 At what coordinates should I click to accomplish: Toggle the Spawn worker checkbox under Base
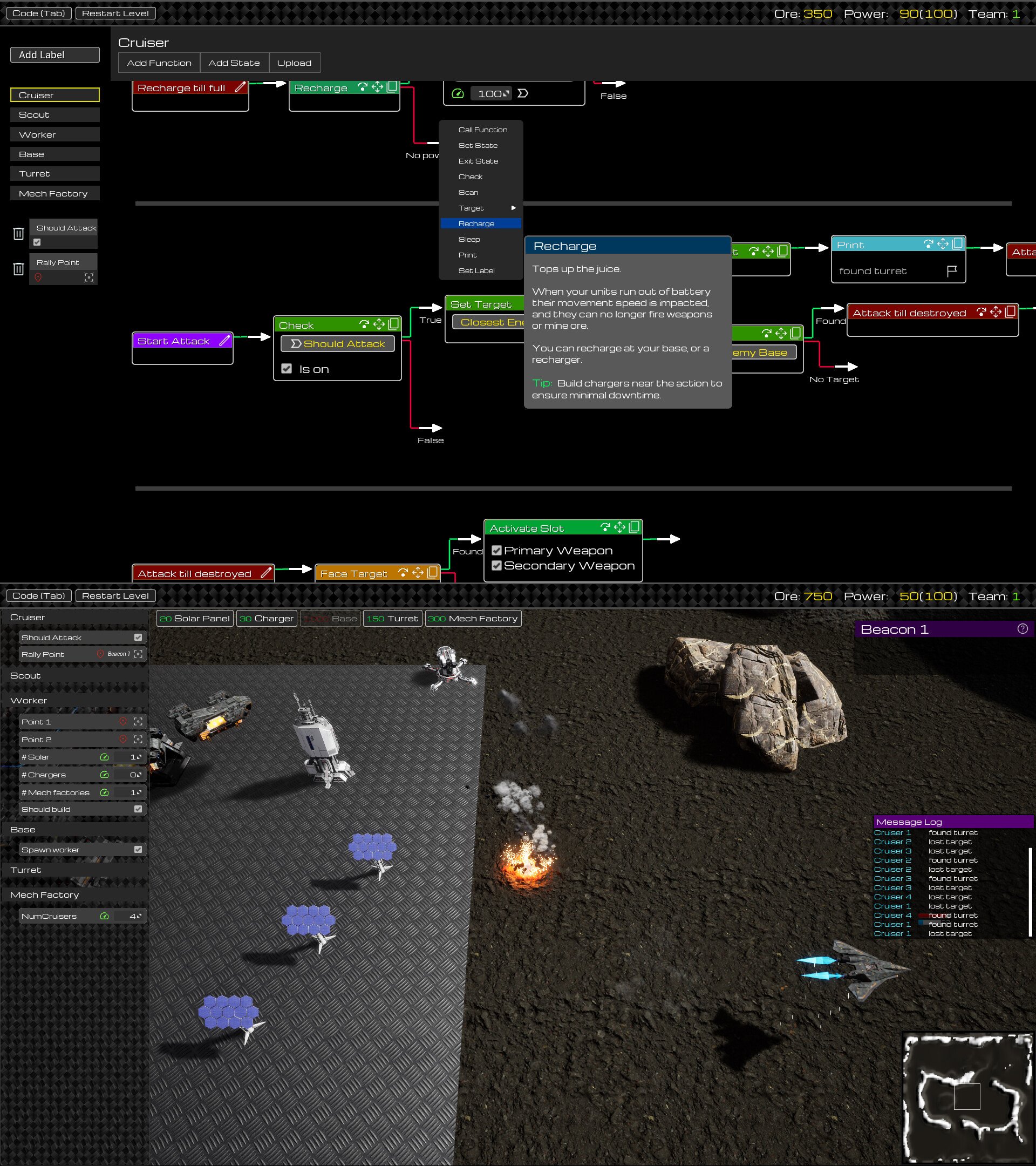click(138, 850)
